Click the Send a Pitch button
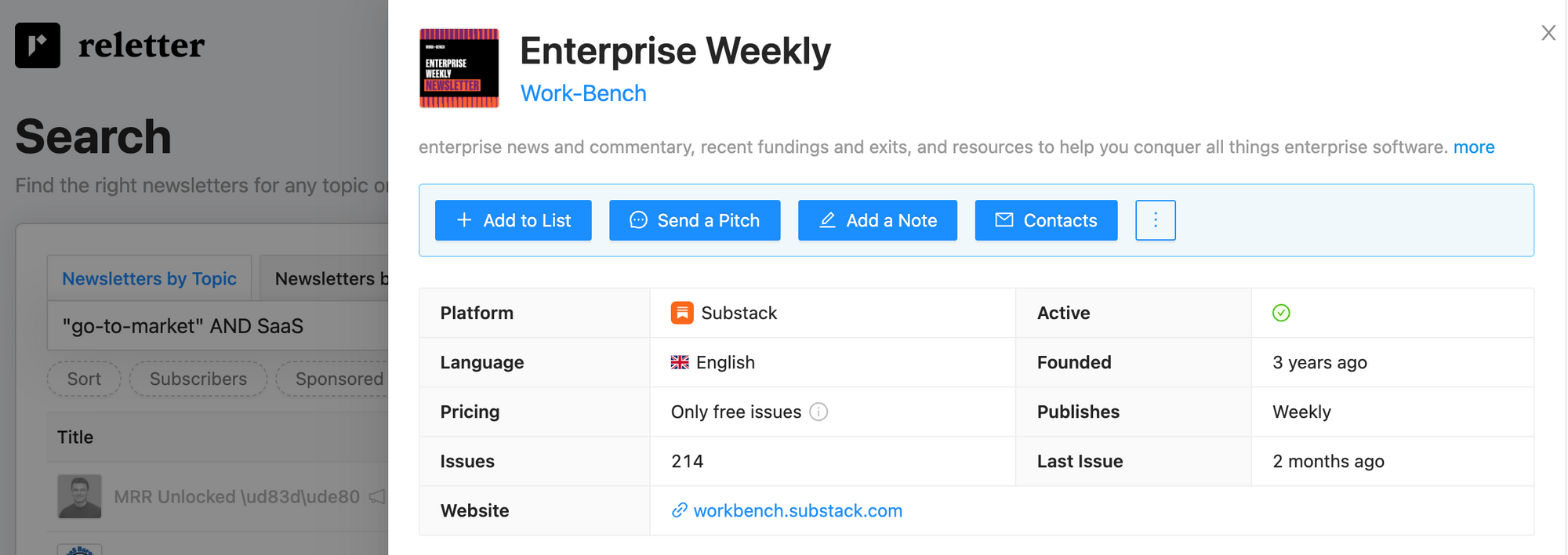Image resolution: width=1568 pixels, height=555 pixels. click(x=695, y=220)
